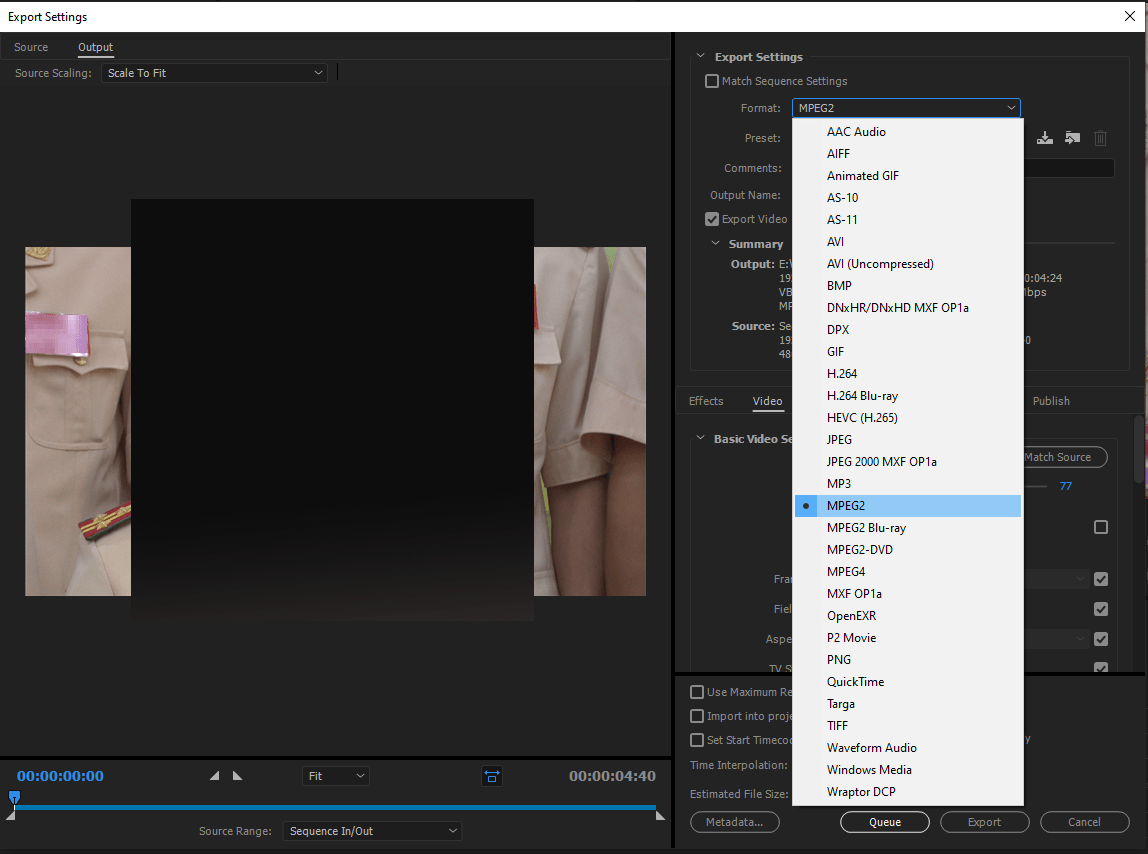Viewport: 1148px width, 854px height.
Task: Click the Import Preset icon
Action: tap(1073, 138)
